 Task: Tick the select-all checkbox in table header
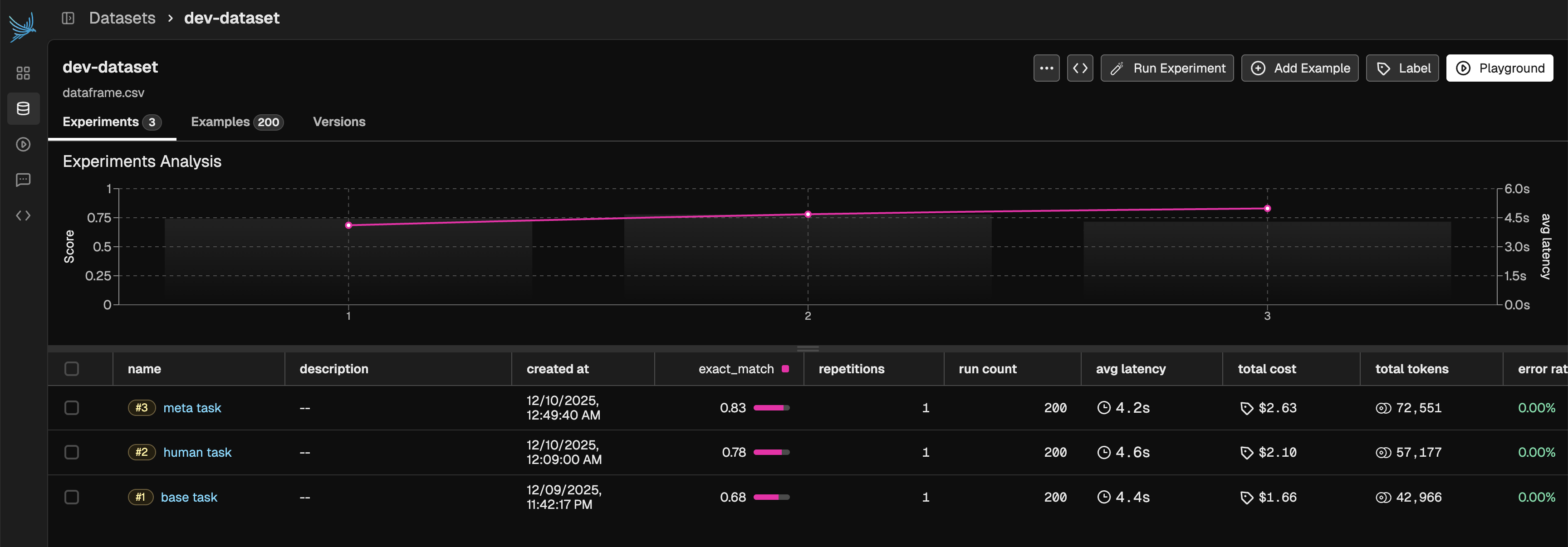[x=72, y=369]
